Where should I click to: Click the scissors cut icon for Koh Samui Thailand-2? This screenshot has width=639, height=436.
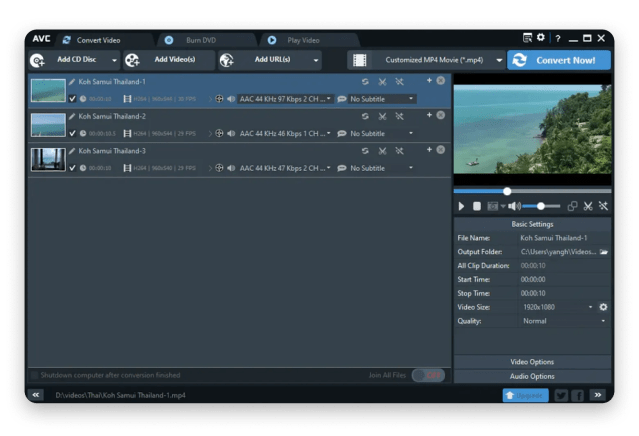tap(382, 117)
